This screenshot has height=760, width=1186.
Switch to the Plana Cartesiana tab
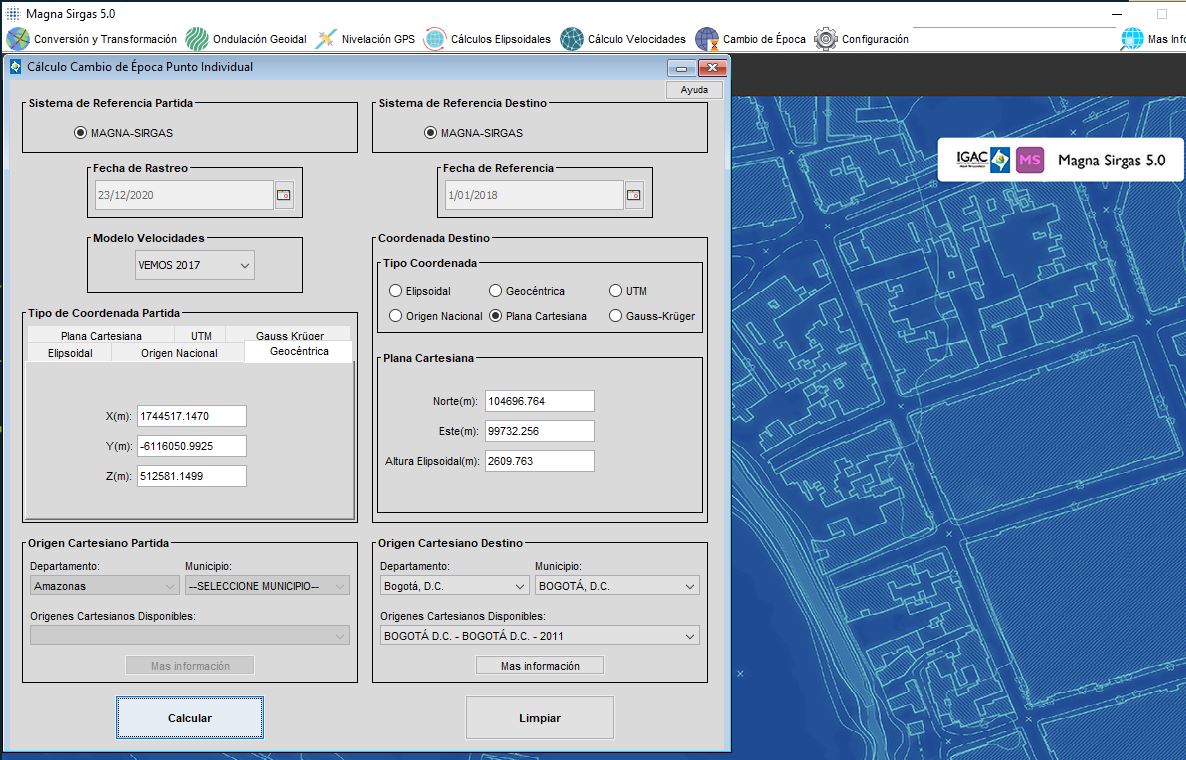point(101,336)
